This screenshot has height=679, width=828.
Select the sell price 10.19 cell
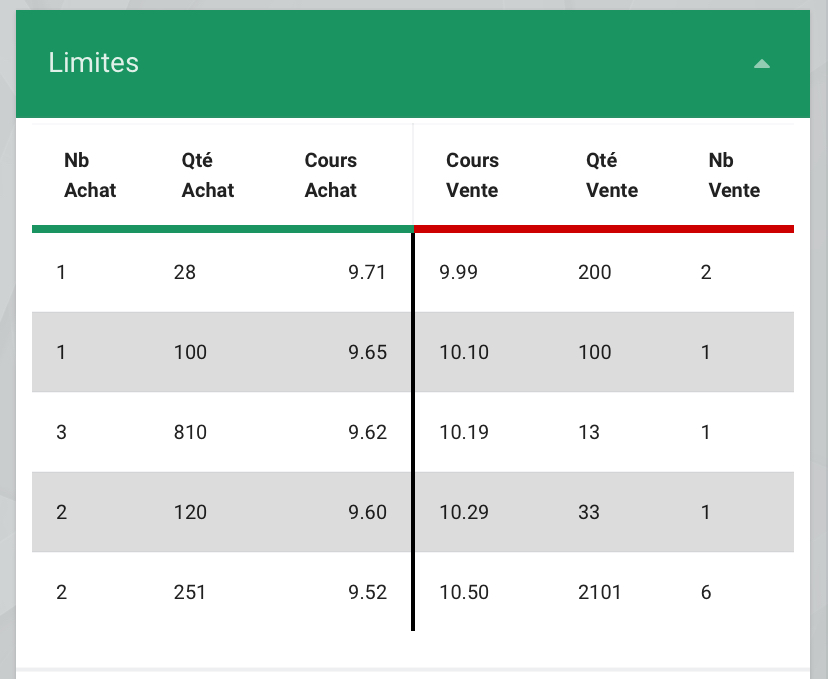463,432
